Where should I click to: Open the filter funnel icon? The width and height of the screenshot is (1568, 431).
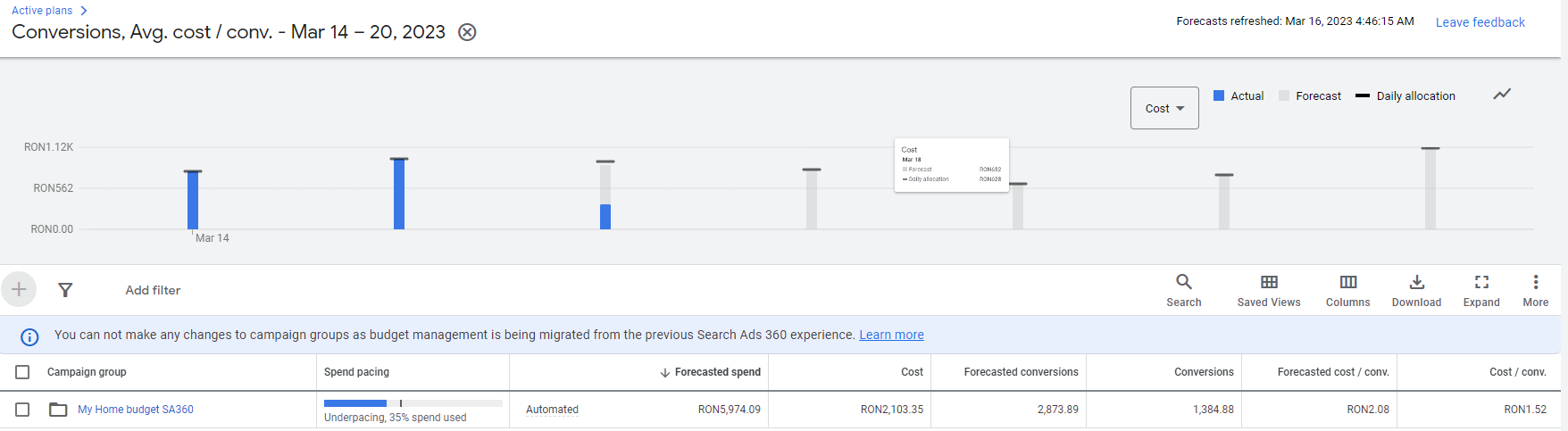[x=65, y=290]
